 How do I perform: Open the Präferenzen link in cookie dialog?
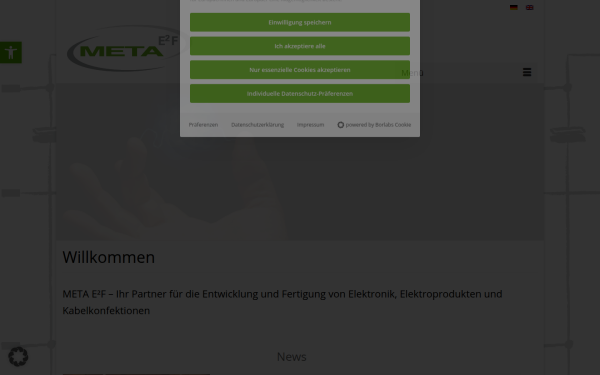tap(203, 125)
